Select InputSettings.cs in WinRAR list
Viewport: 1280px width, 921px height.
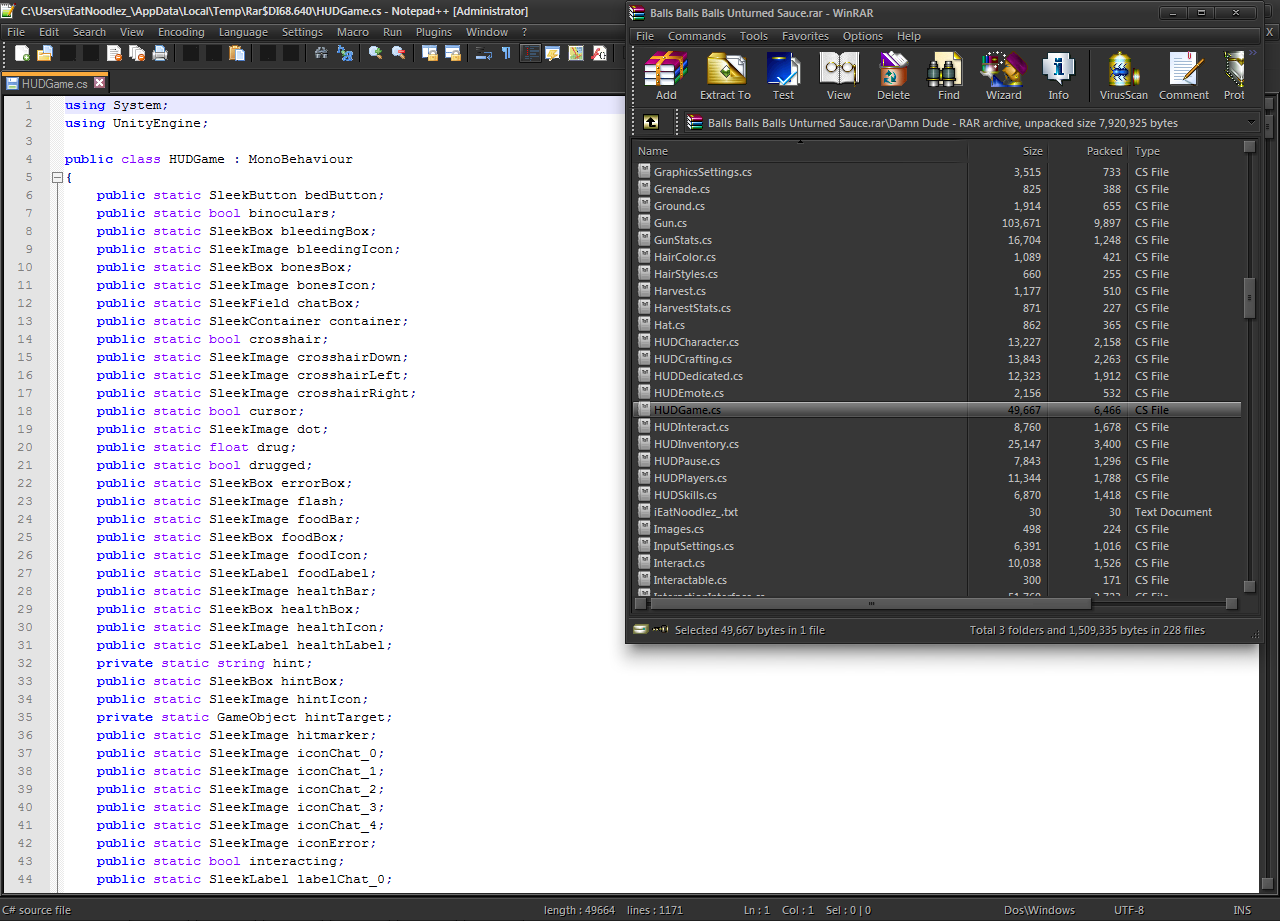coord(937,546)
